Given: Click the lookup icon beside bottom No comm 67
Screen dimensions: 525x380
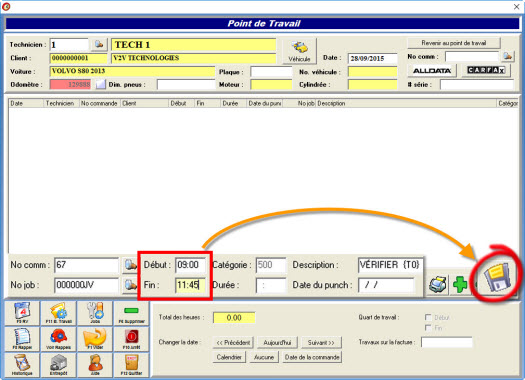Looking at the screenshot, I should tap(130, 265).
